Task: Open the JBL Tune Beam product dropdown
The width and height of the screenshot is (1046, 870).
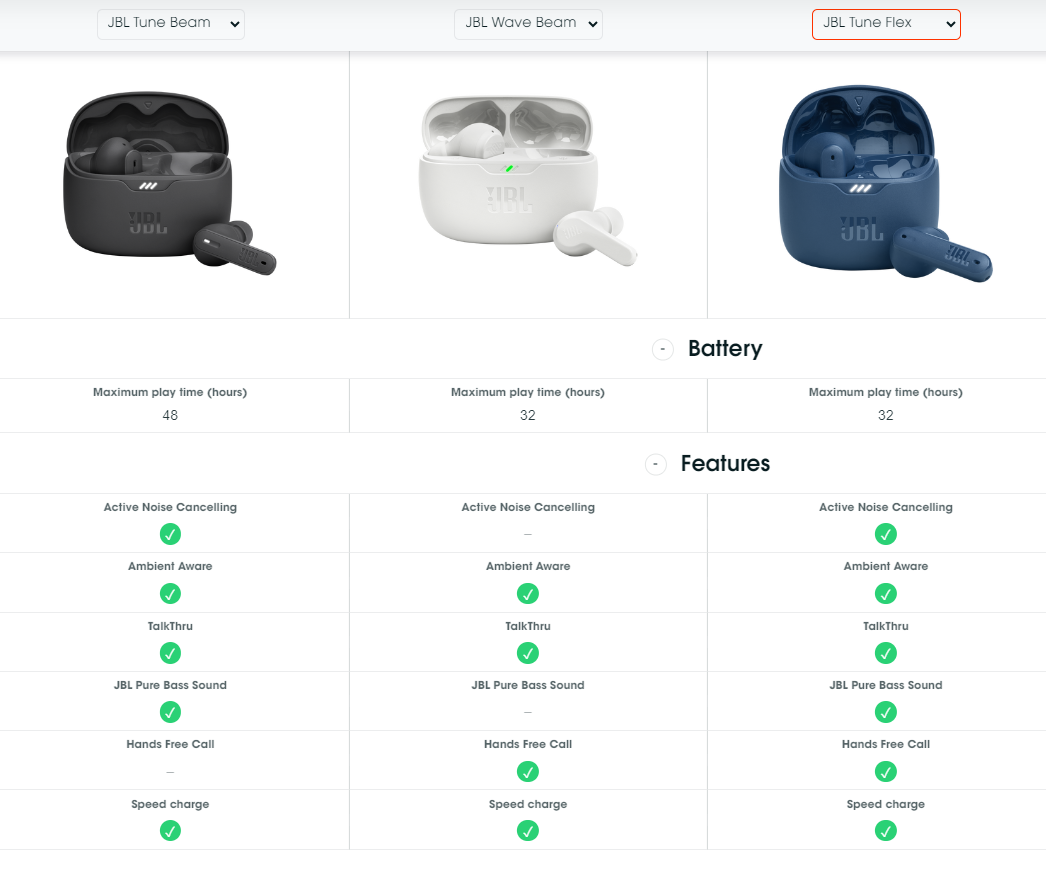Action: [171, 24]
